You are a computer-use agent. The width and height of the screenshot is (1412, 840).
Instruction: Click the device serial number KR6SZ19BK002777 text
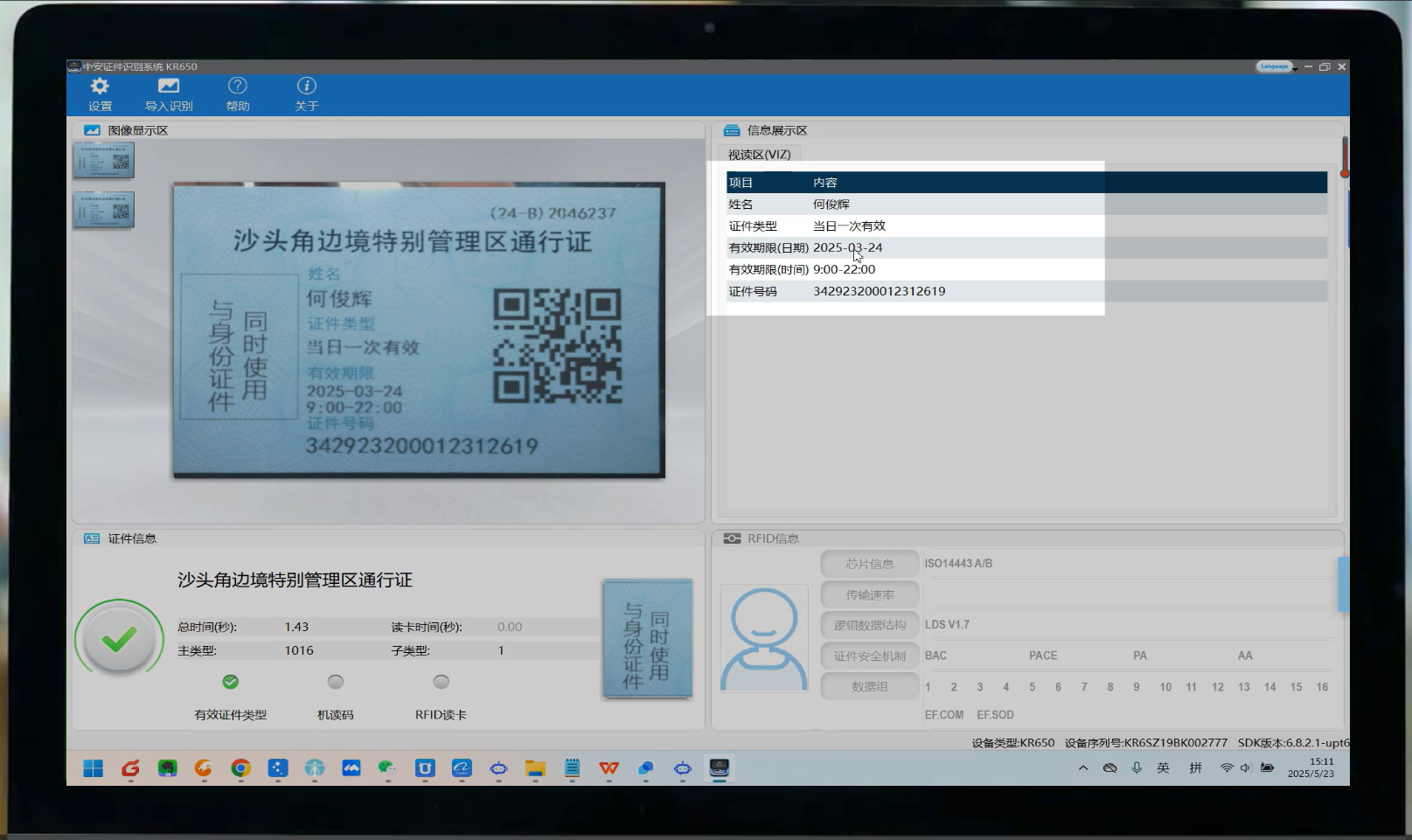[1175, 743]
